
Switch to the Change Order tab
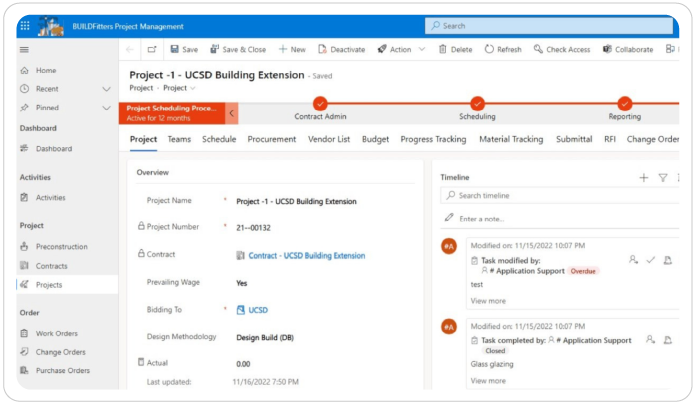click(x=652, y=139)
